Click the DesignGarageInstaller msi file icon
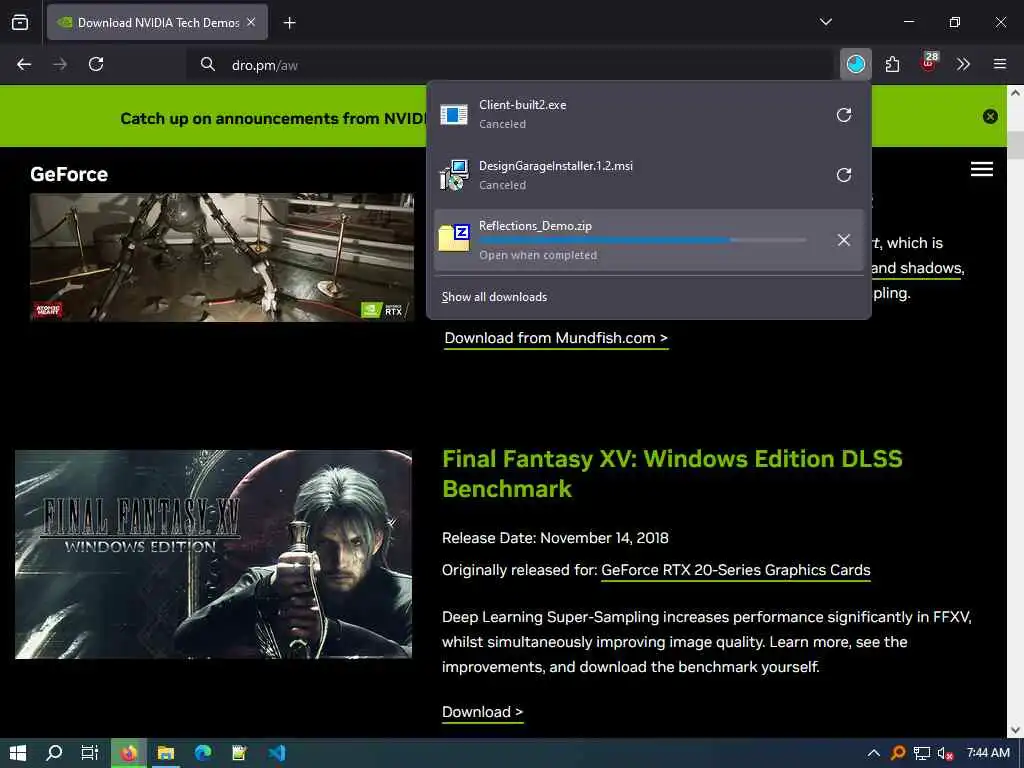 454,175
